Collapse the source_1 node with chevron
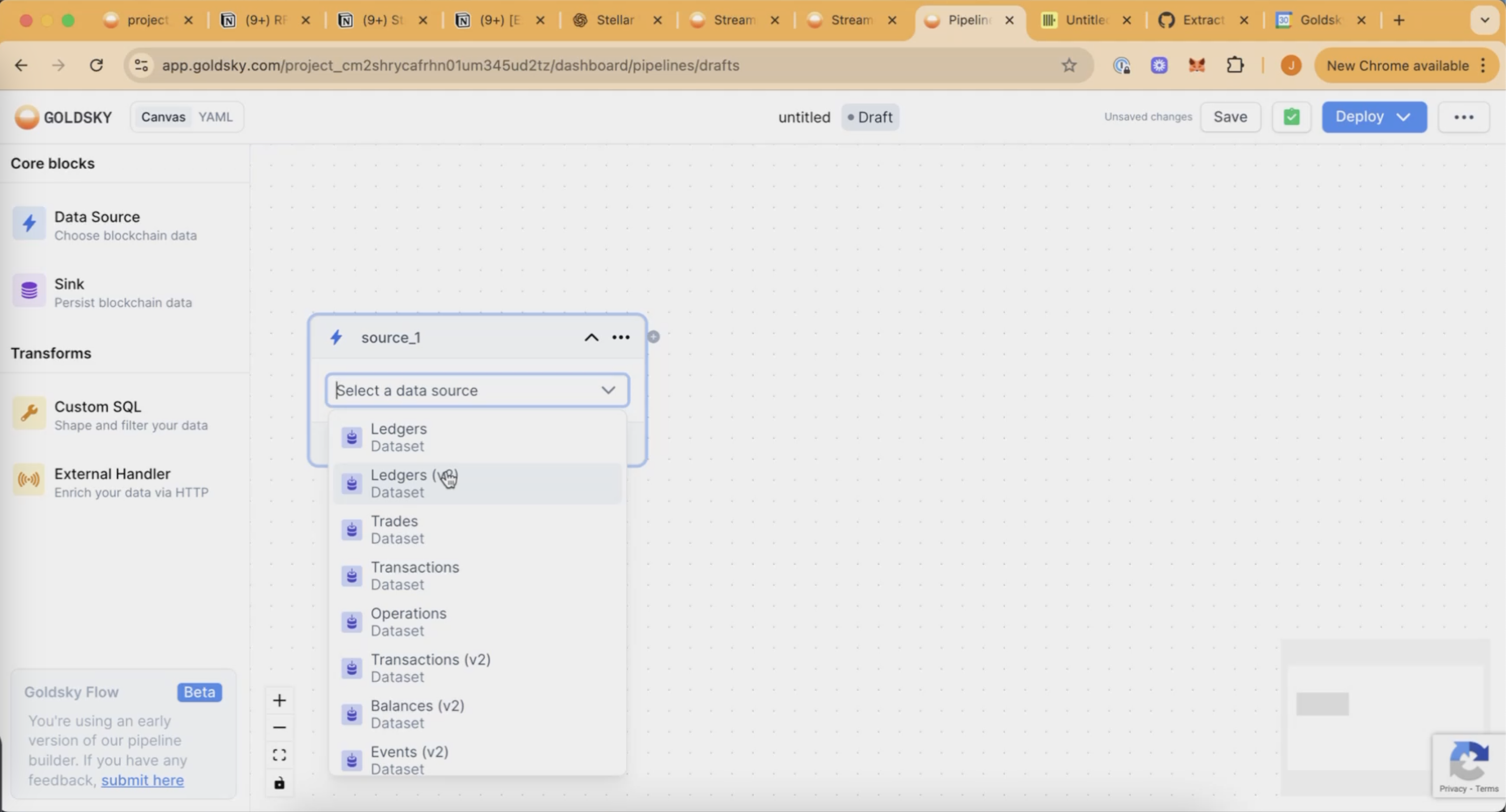Screen dimensions: 1506x812 [592, 337]
